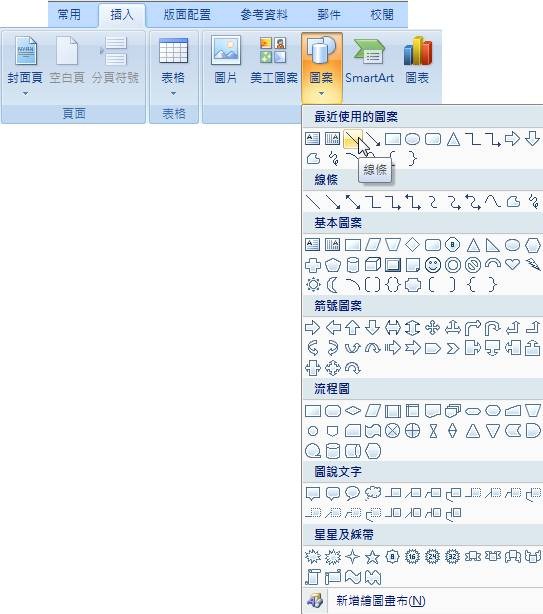
Task: Insert a chart with 圖表 button
Action: [x=417, y=61]
